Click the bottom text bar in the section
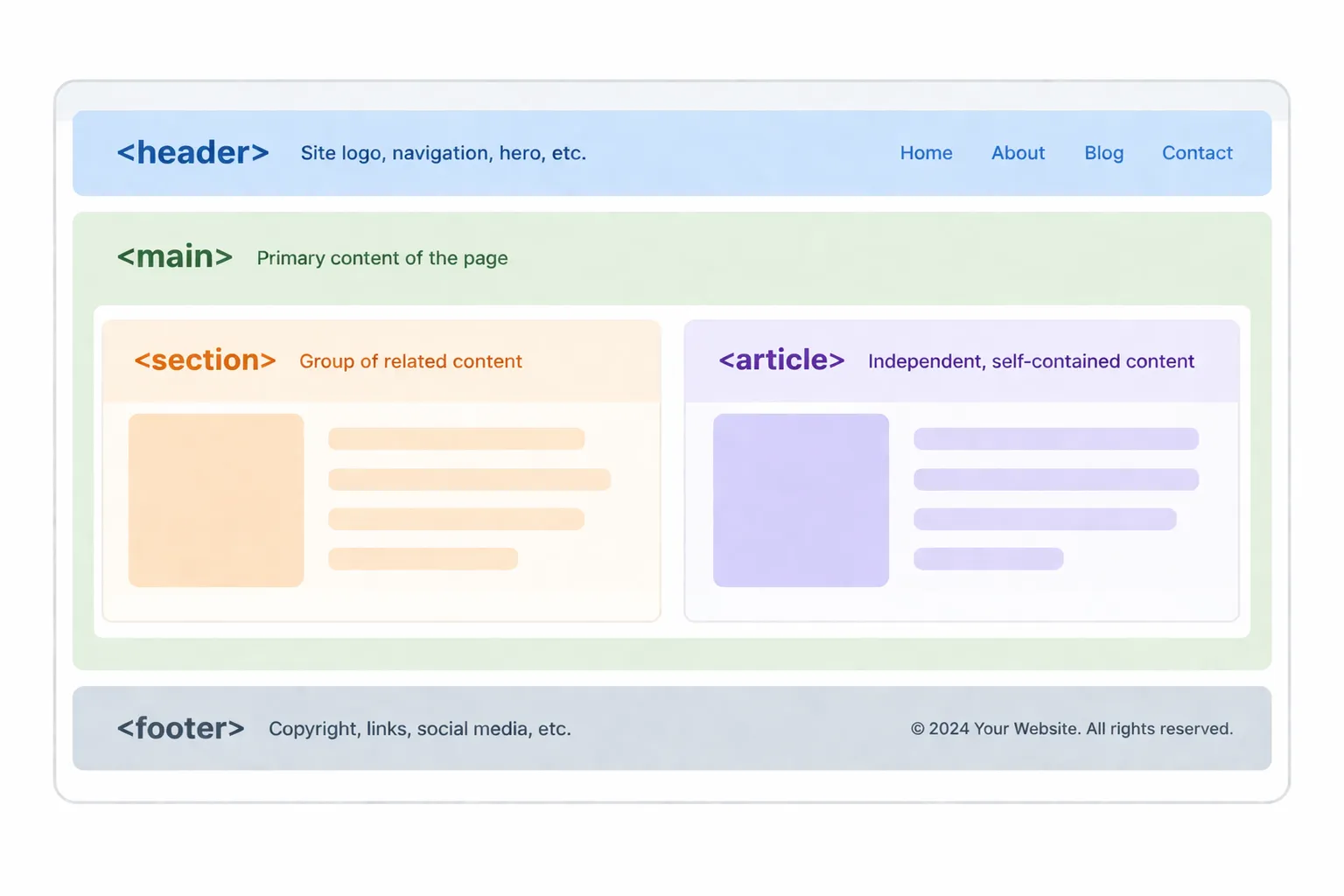The width and height of the screenshot is (1344, 896). pyautogui.click(x=423, y=557)
